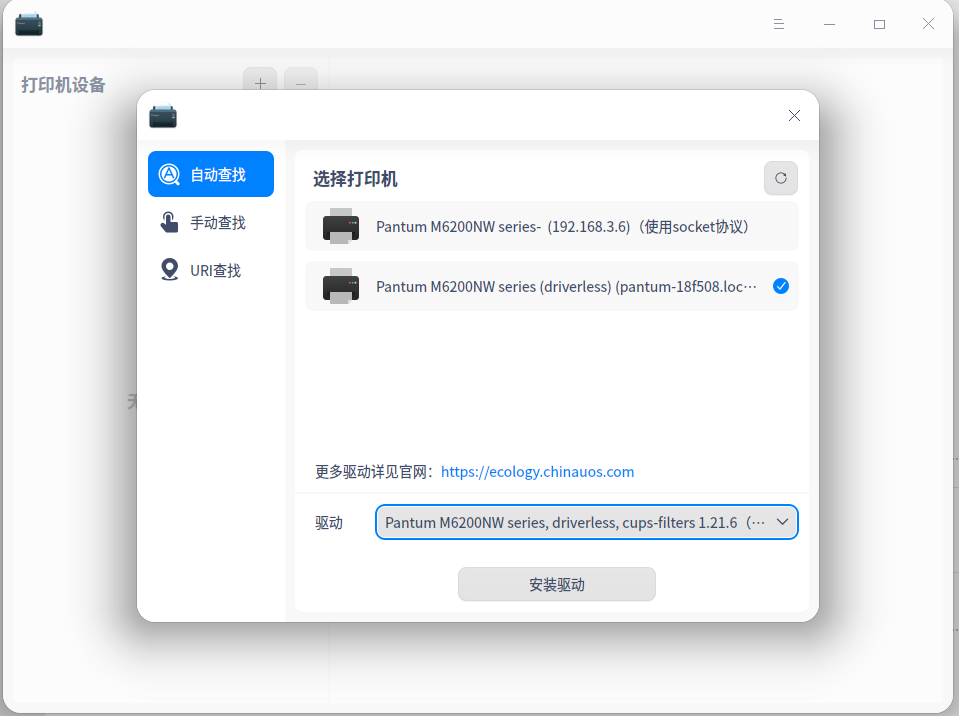
Task: Click the driverless printer's device icon
Action: (341, 286)
